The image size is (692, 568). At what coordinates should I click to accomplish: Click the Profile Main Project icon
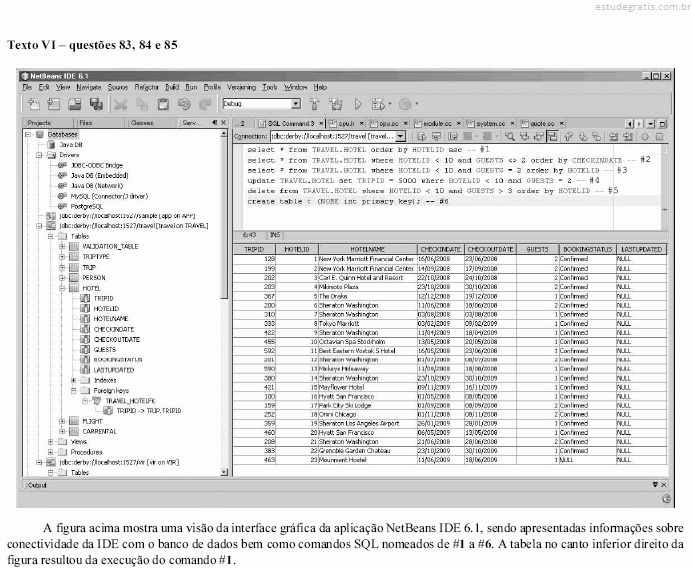point(405,104)
